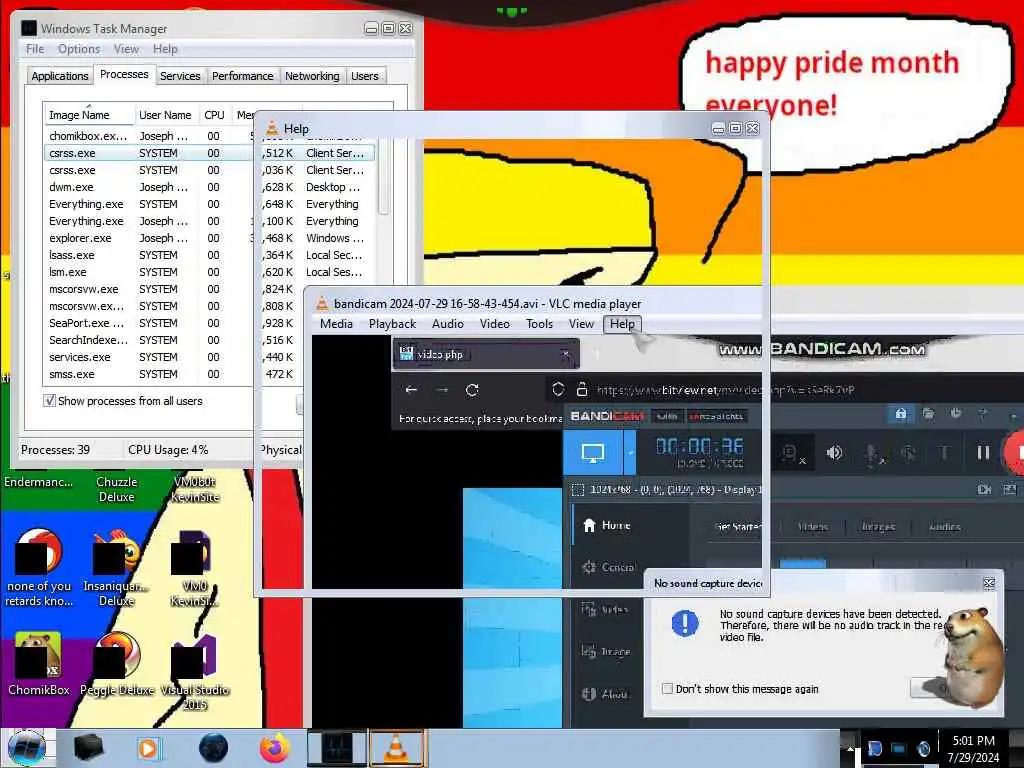Image resolution: width=1024 pixels, height=768 pixels.
Task: Click the browser back arrow
Action: [411, 390]
